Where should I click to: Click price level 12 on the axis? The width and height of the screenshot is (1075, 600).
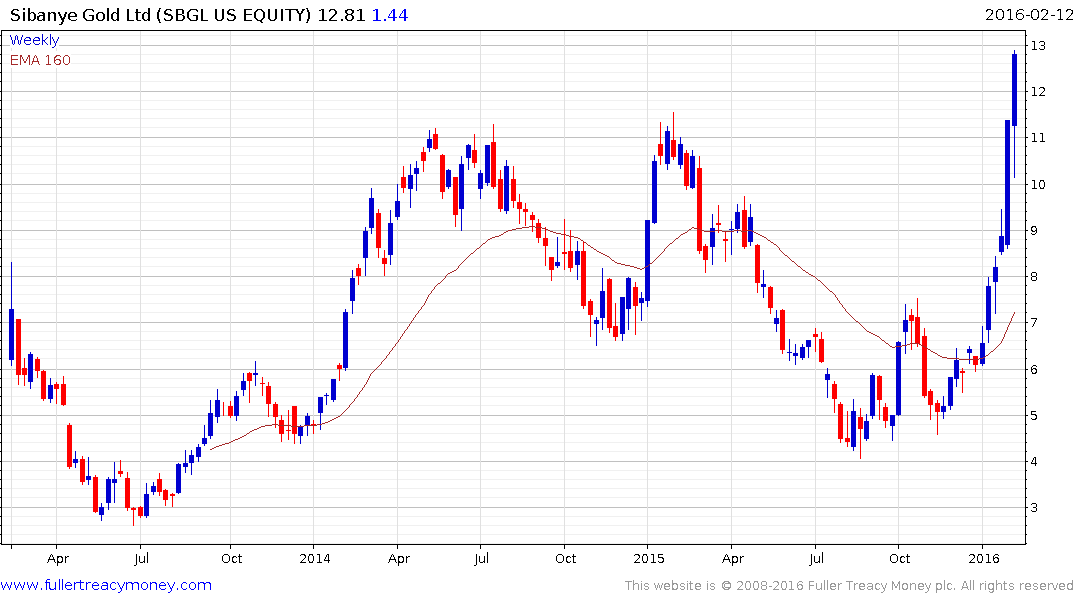tap(1038, 92)
